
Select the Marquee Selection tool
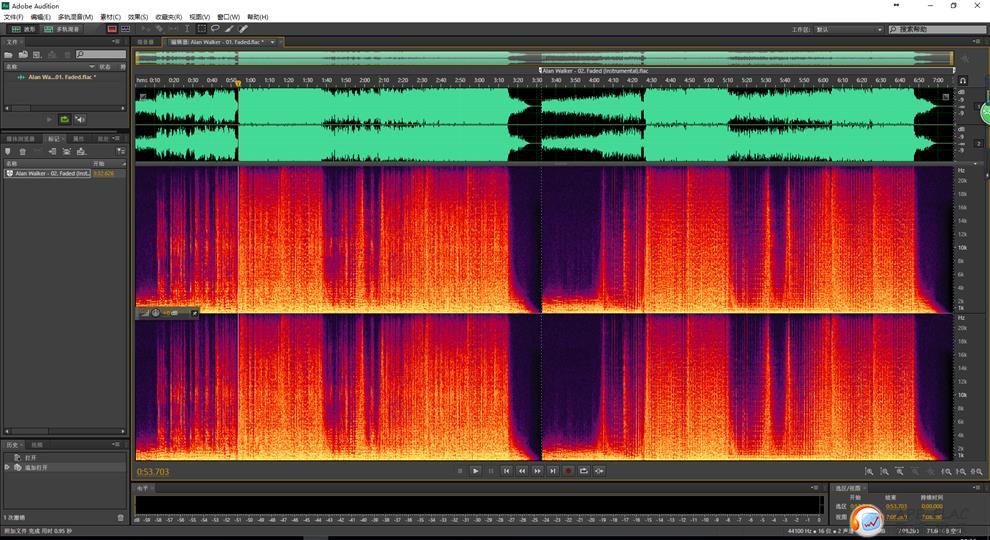(x=201, y=29)
